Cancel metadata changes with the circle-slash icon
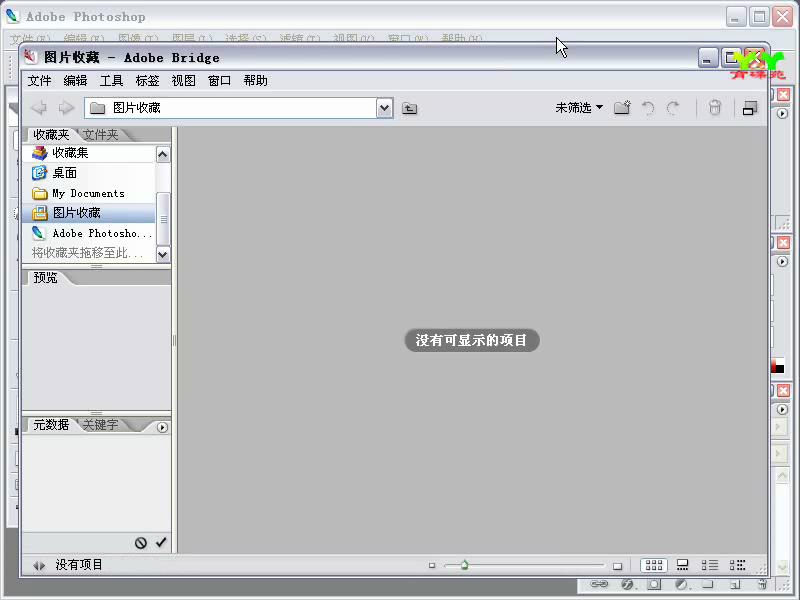The image size is (800, 600). (x=141, y=543)
